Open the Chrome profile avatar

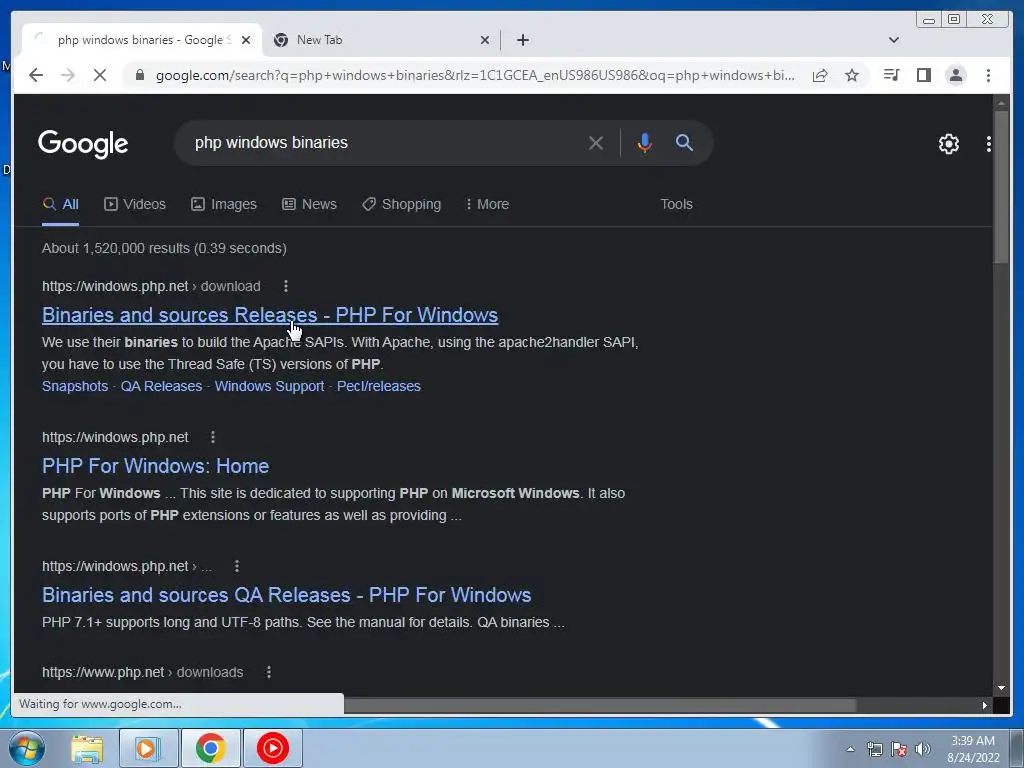click(955, 75)
